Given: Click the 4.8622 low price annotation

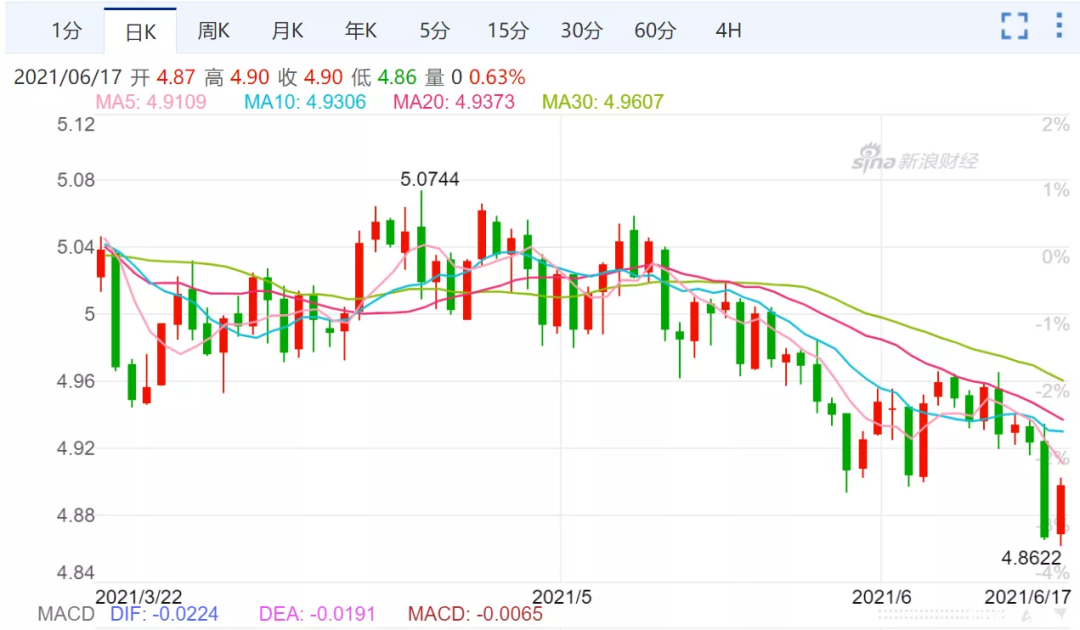Looking at the screenshot, I should pyautogui.click(x=1031, y=558).
